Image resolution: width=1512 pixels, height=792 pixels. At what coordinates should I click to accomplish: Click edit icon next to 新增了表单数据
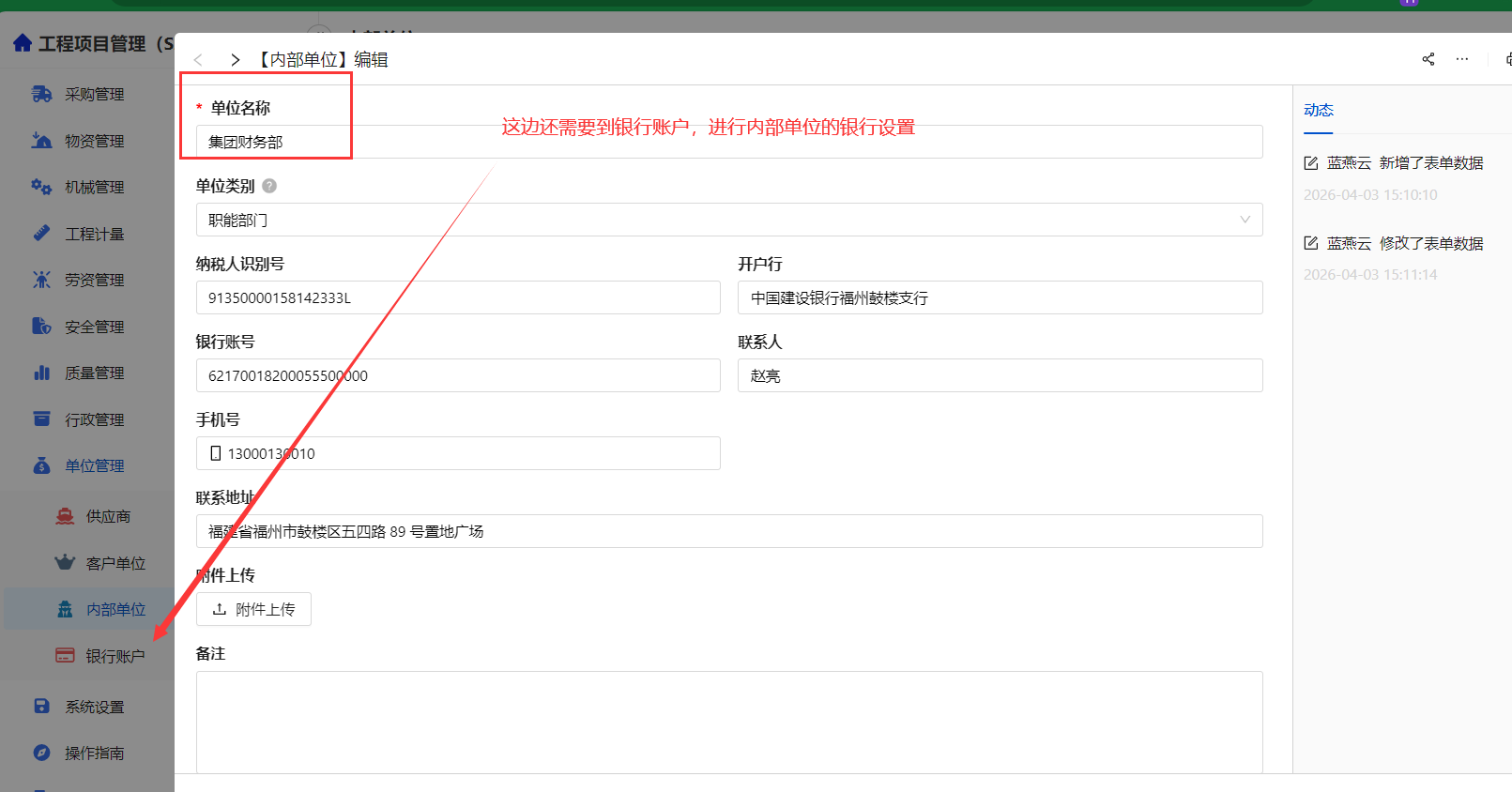(x=1311, y=163)
